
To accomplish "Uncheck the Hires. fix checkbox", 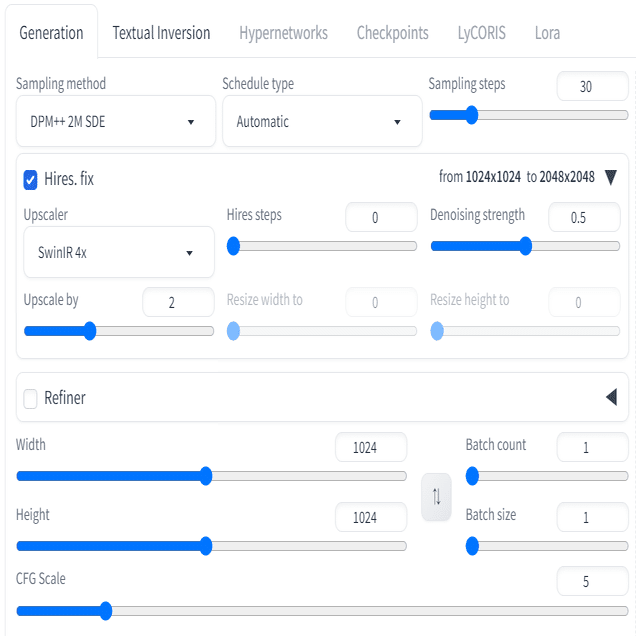I will coord(30,180).
